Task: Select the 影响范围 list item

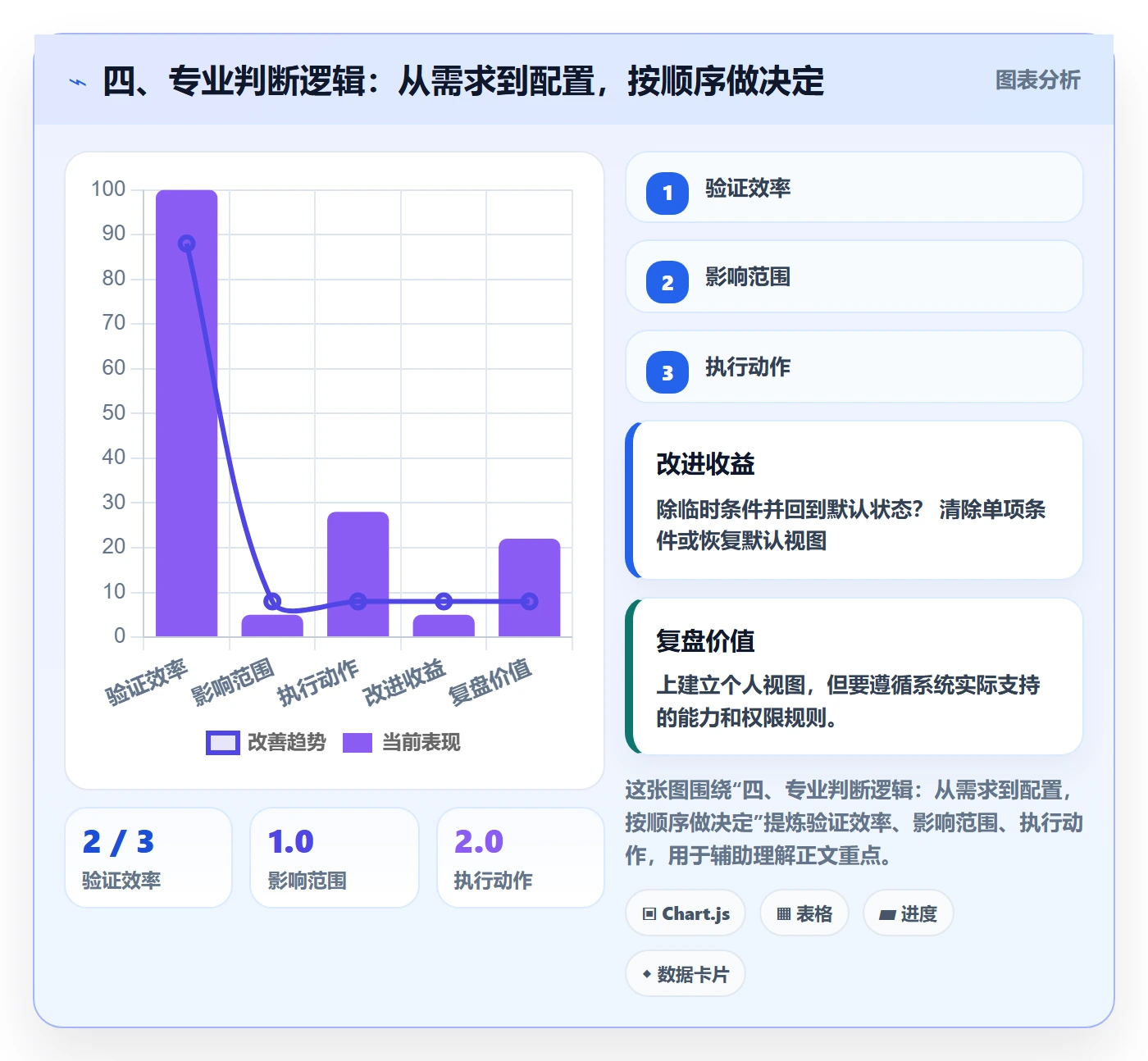Action: click(854, 276)
